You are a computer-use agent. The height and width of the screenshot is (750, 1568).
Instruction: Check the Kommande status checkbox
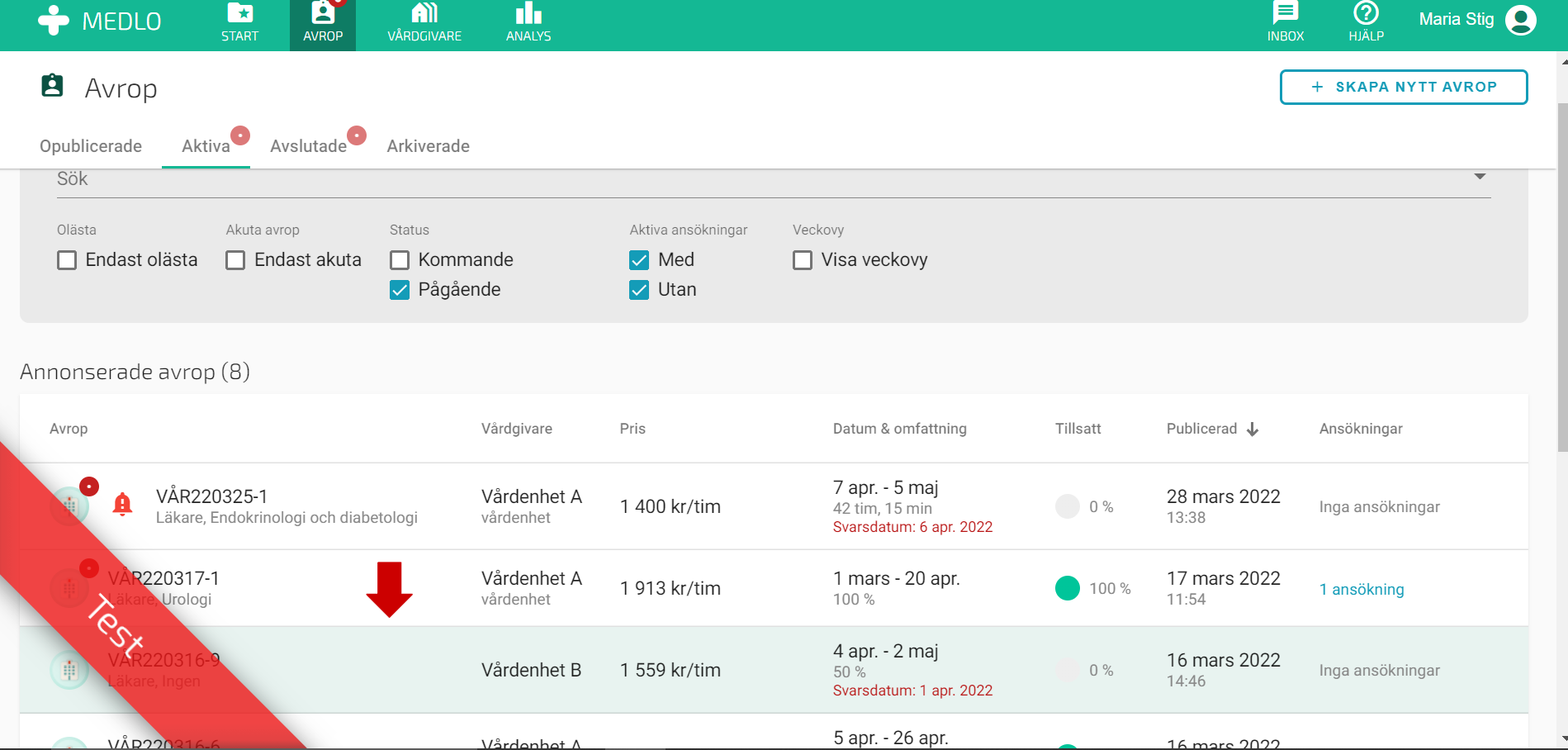tap(400, 260)
